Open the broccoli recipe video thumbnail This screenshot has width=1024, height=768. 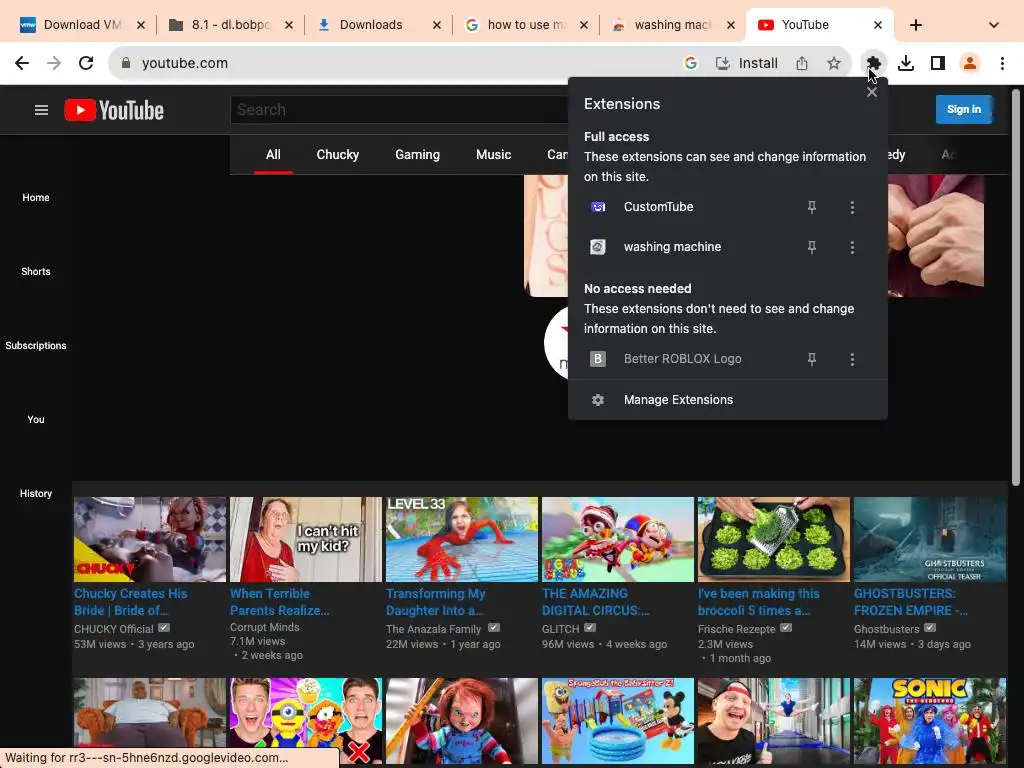774,539
